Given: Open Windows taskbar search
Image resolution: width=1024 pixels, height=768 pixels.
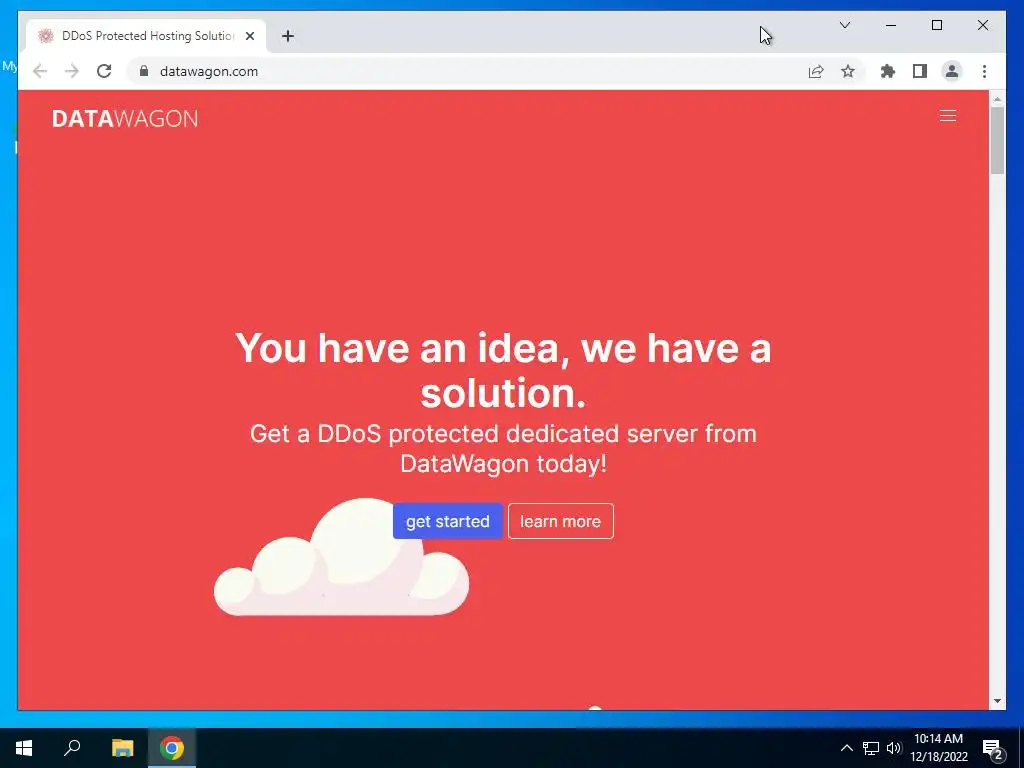Looking at the screenshot, I should pos(72,748).
